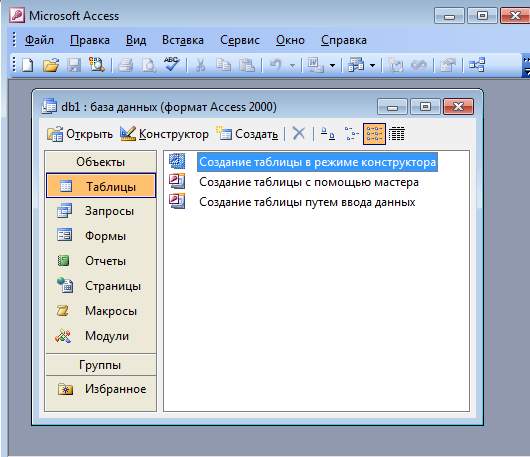
Task: Expand the Undo dropdown arrow
Action: 292,65
